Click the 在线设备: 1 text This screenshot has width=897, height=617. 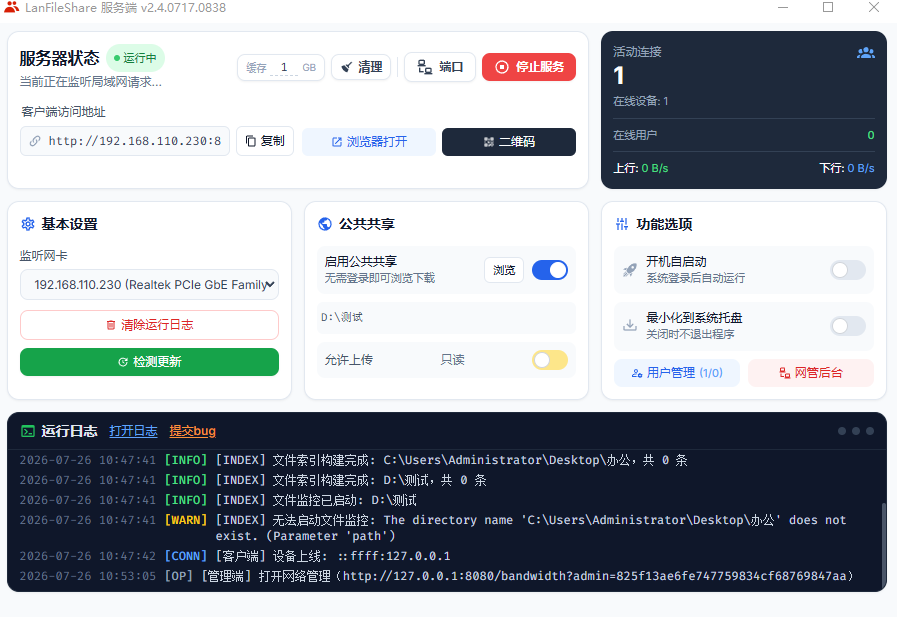(x=641, y=101)
